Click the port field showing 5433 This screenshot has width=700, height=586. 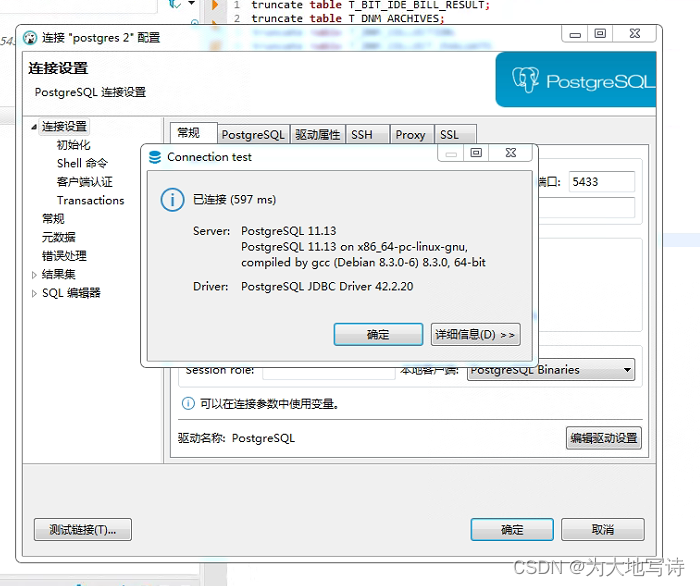click(601, 182)
